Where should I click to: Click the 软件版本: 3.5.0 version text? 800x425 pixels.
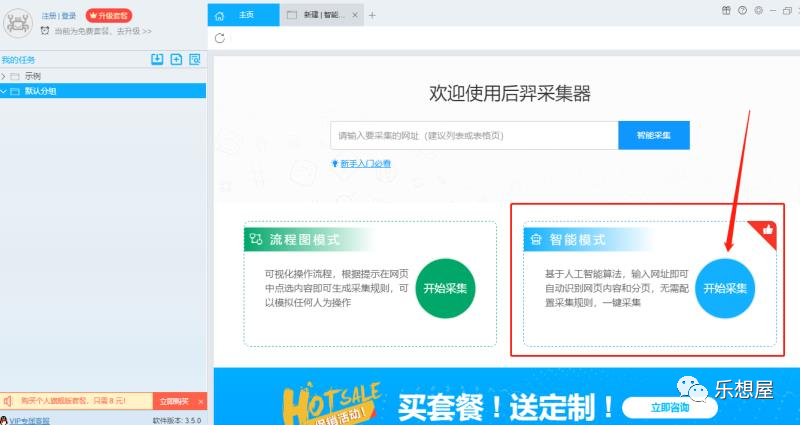point(177,421)
